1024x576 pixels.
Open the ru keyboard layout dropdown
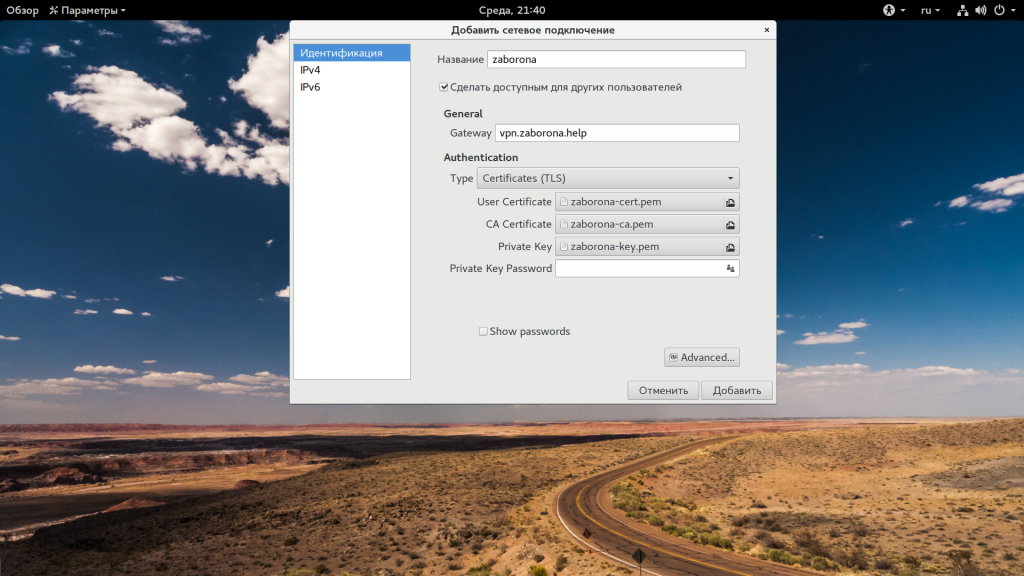pyautogui.click(x=930, y=10)
